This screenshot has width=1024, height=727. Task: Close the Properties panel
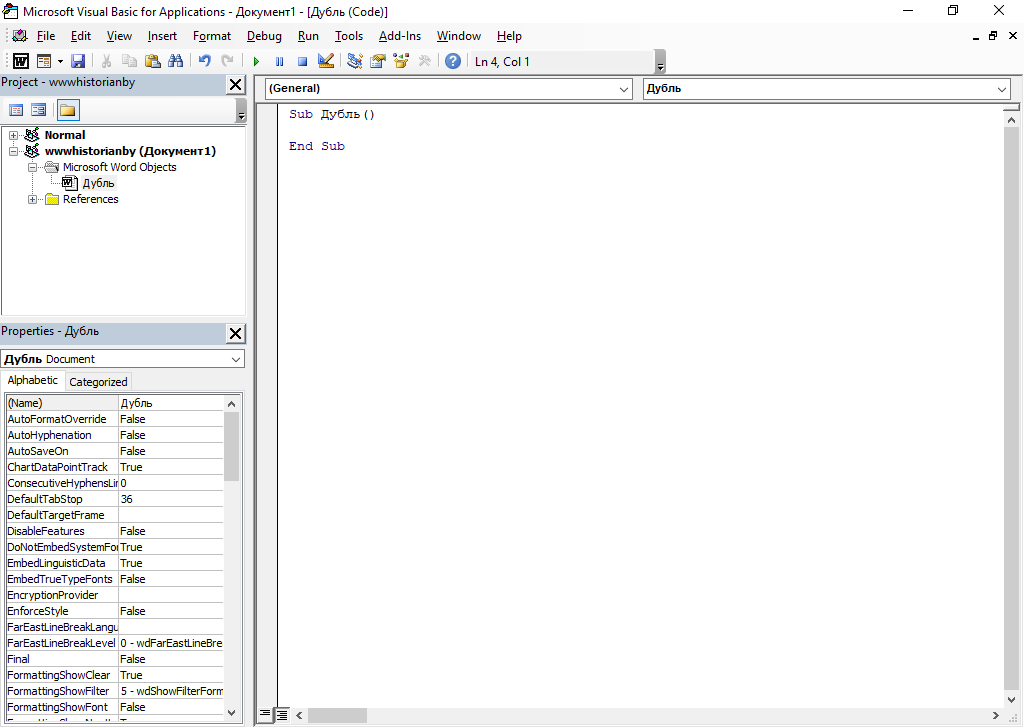click(x=235, y=333)
